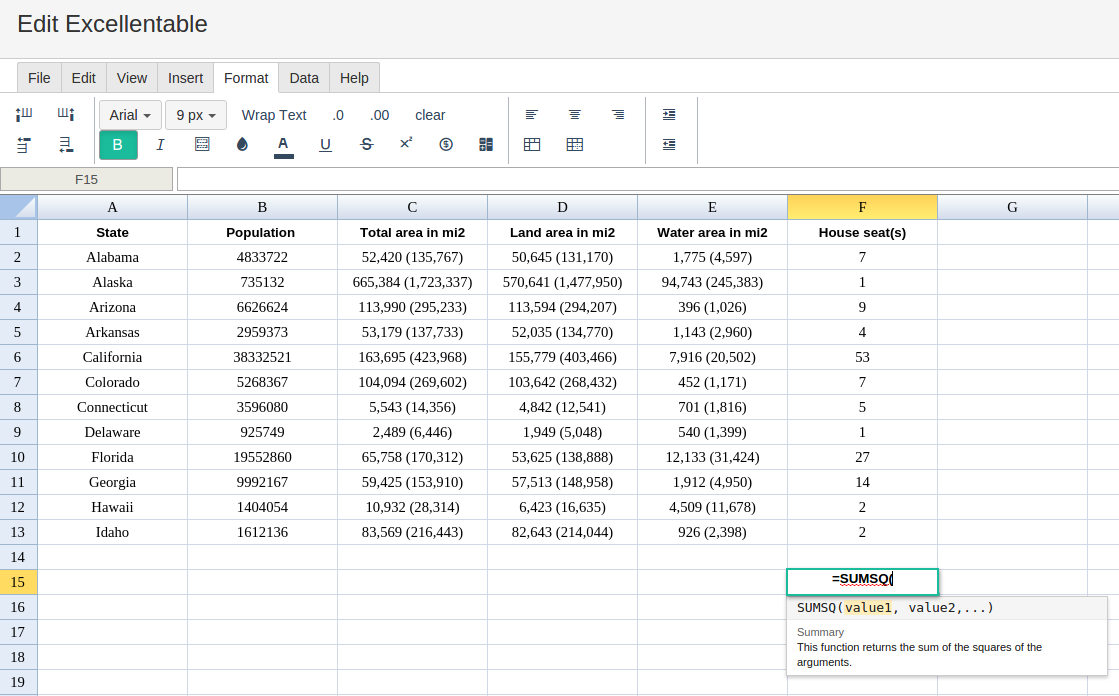The height and width of the screenshot is (696, 1119).
Task: Click the cell borders icon
Action: [202, 145]
